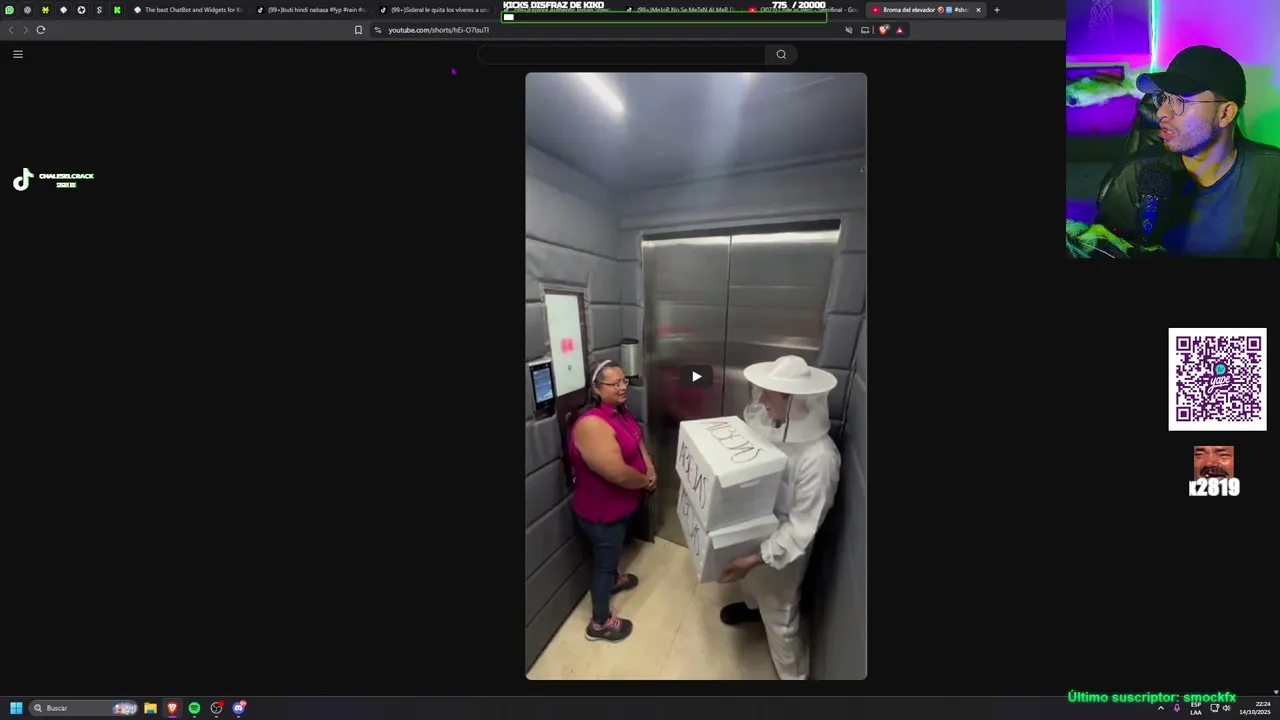Open site settings icon beside the URL
1280x720 pixels.
coord(378,30)
